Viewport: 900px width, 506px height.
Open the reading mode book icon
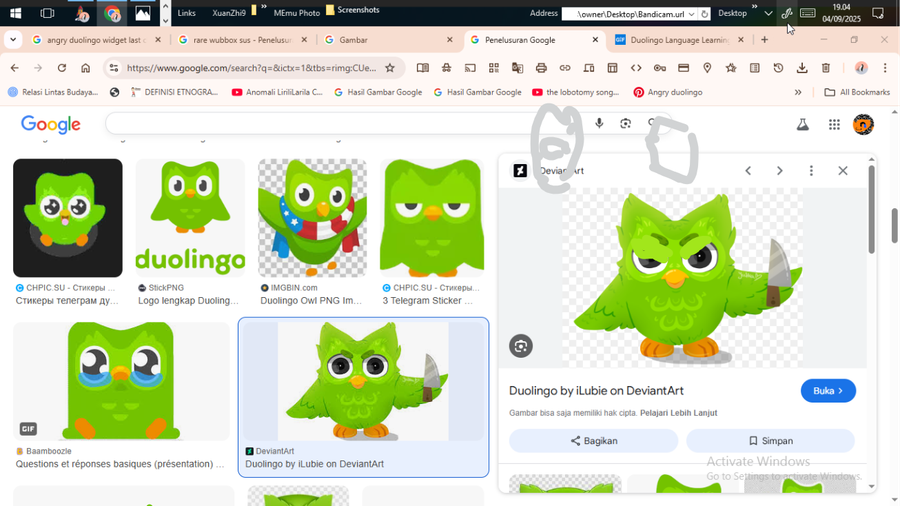pyautogui.click(x=422, y=68)
